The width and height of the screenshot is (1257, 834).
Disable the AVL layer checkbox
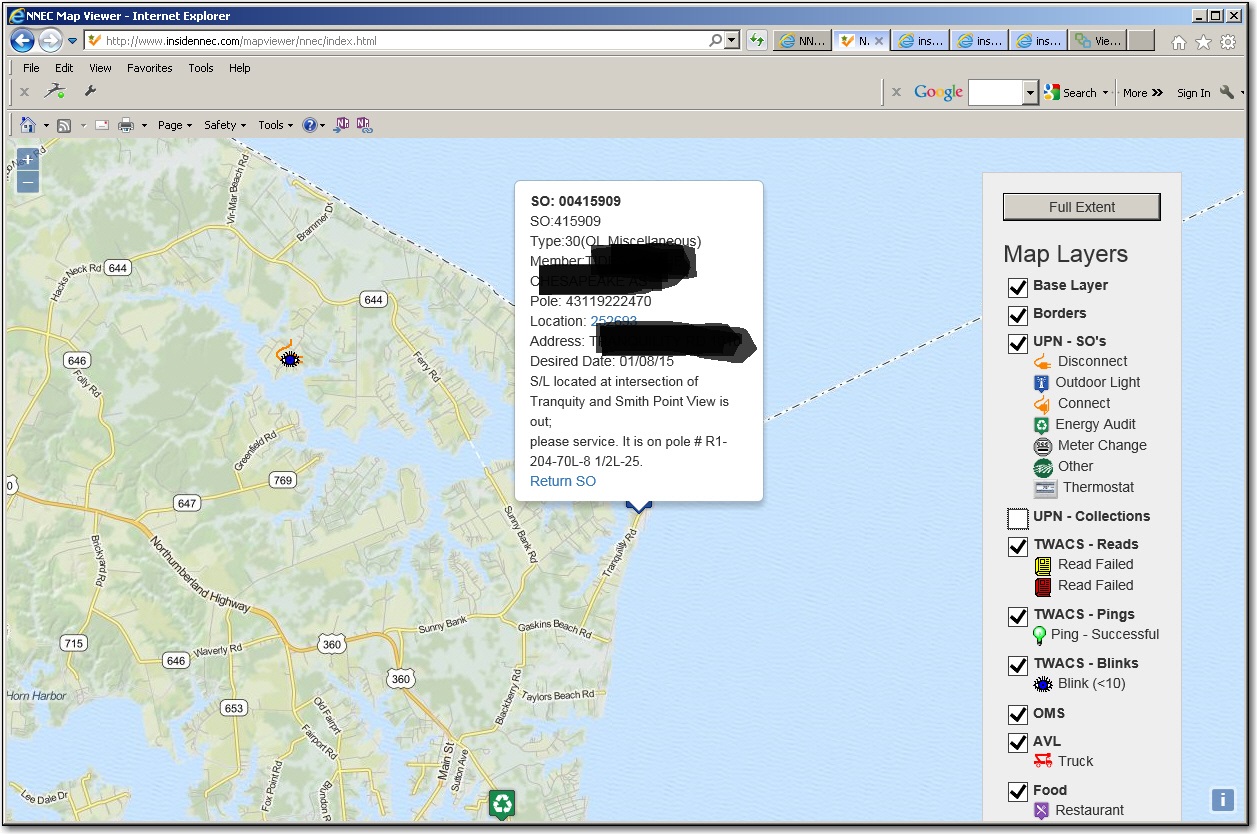point(1017,743)
